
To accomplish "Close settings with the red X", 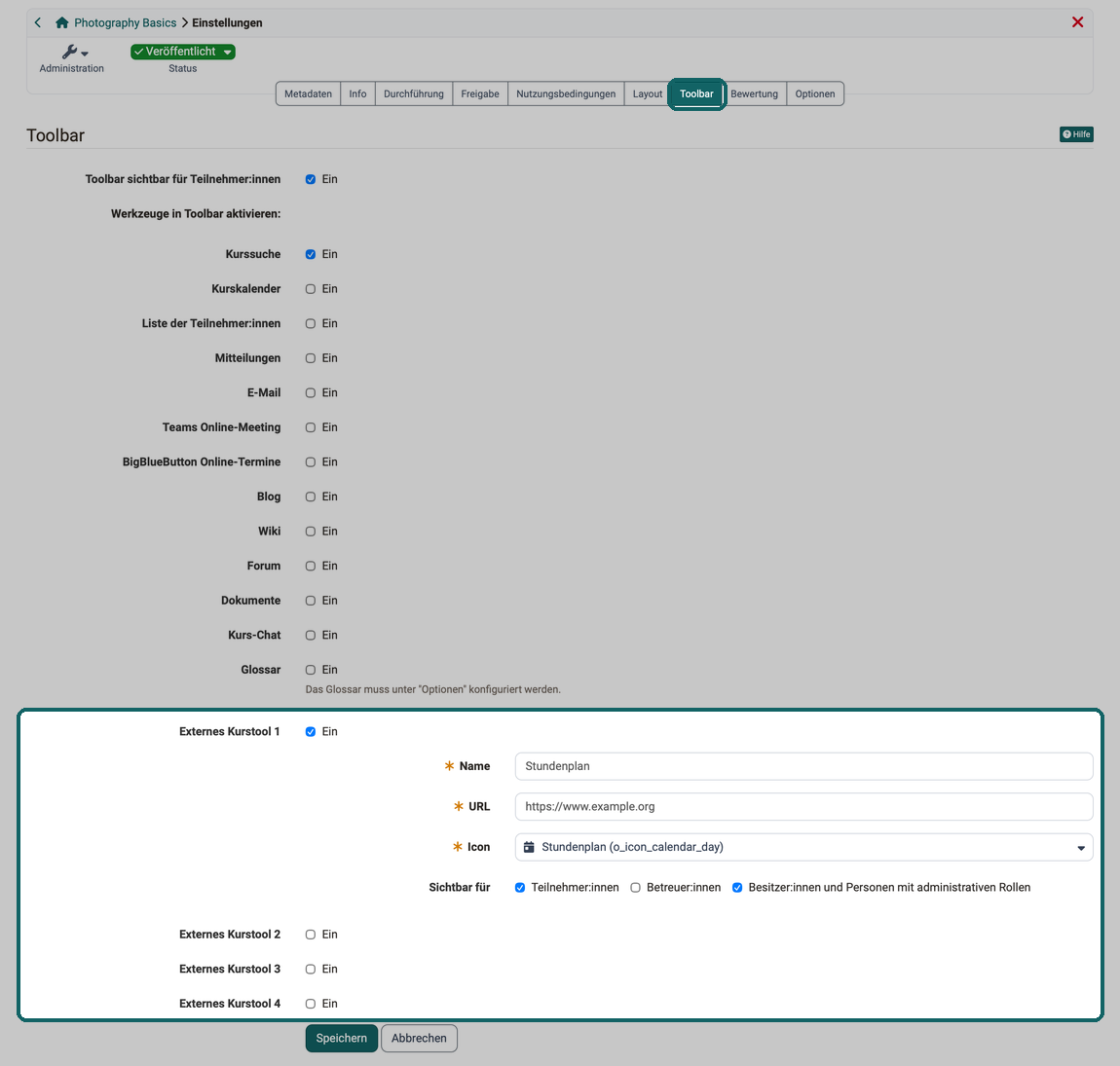I will [x=1077, y=22].
